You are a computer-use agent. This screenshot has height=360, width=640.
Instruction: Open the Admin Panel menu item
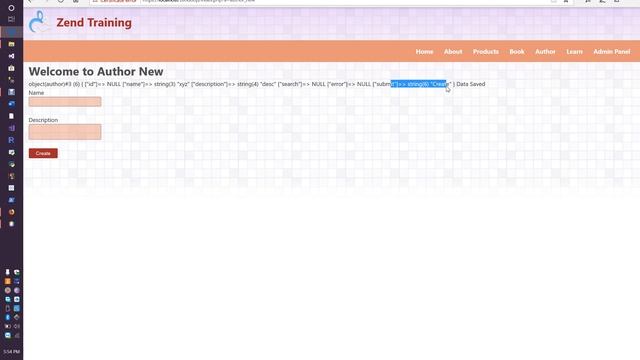[611, 52]
